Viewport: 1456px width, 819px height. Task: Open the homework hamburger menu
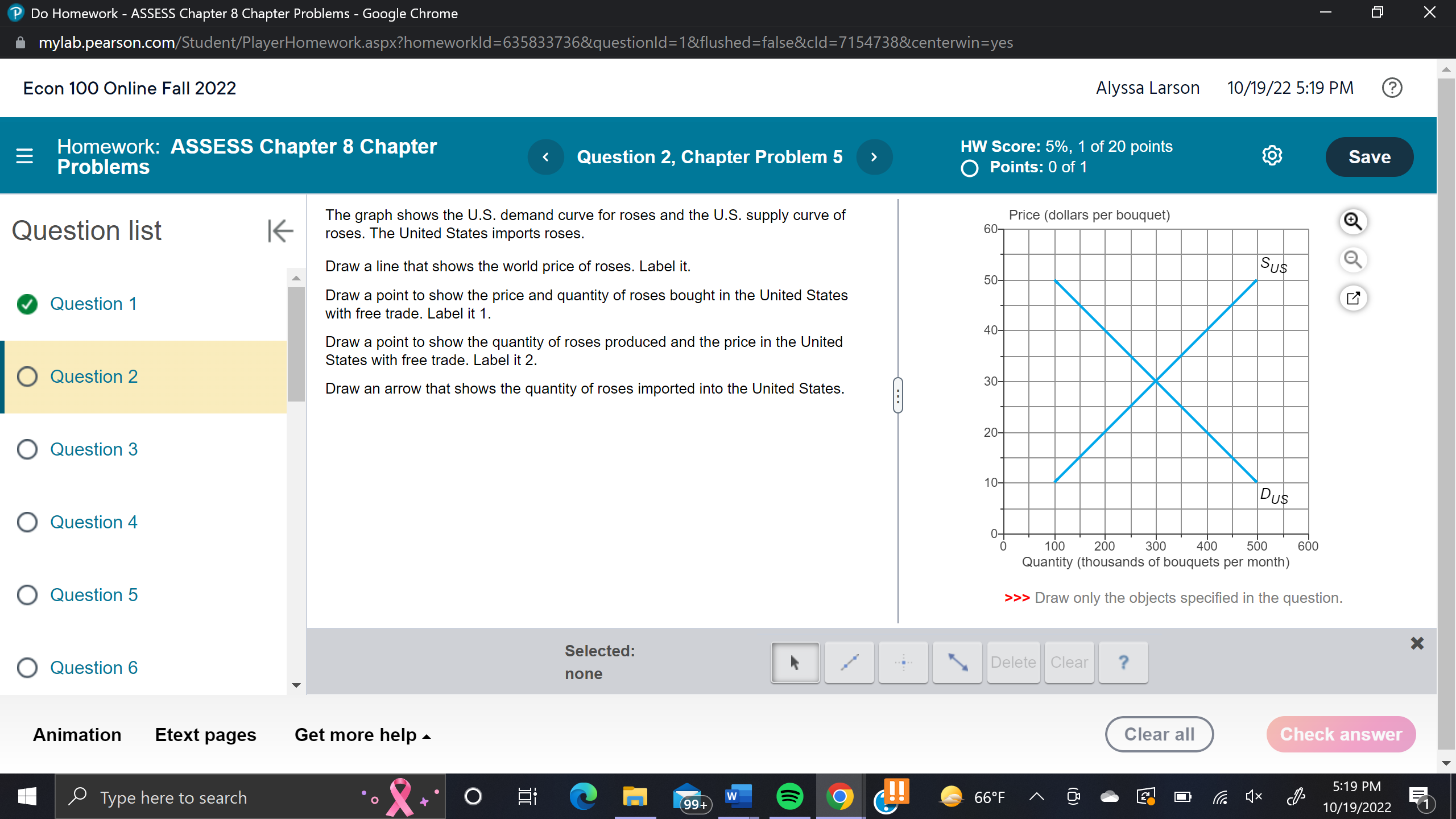[24, 156]
